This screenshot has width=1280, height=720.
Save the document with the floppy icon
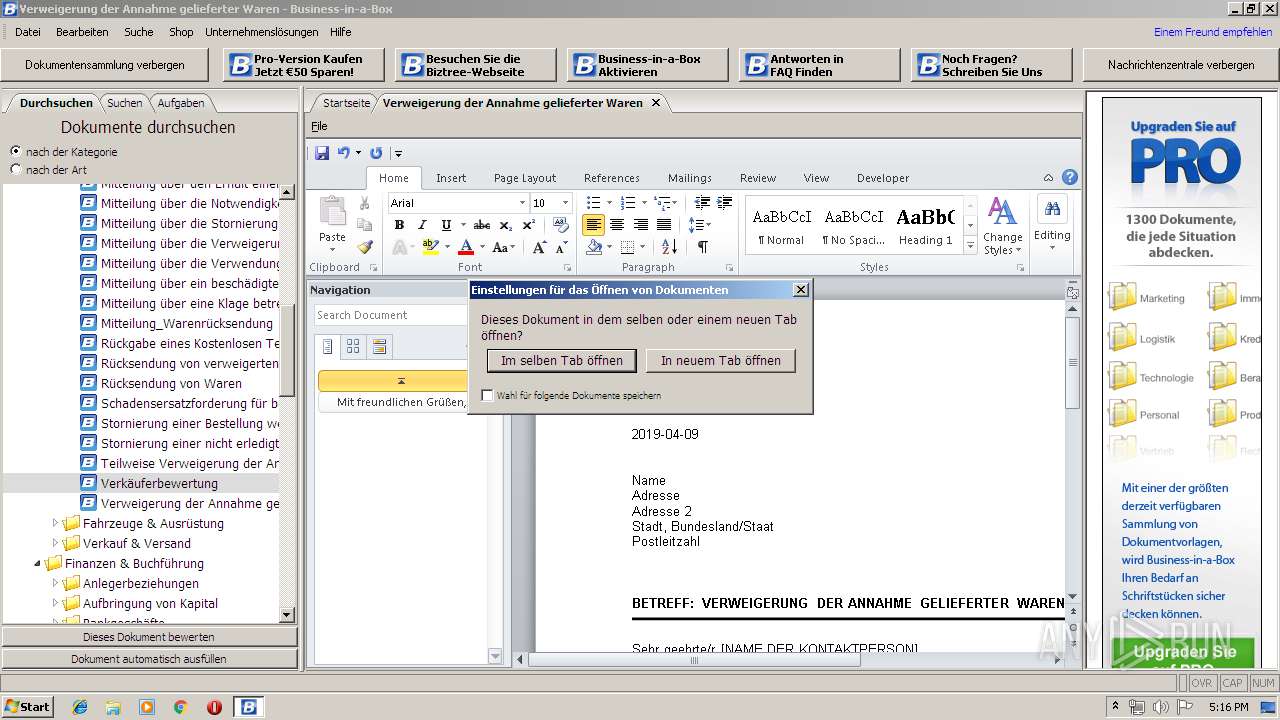point(322,153)
